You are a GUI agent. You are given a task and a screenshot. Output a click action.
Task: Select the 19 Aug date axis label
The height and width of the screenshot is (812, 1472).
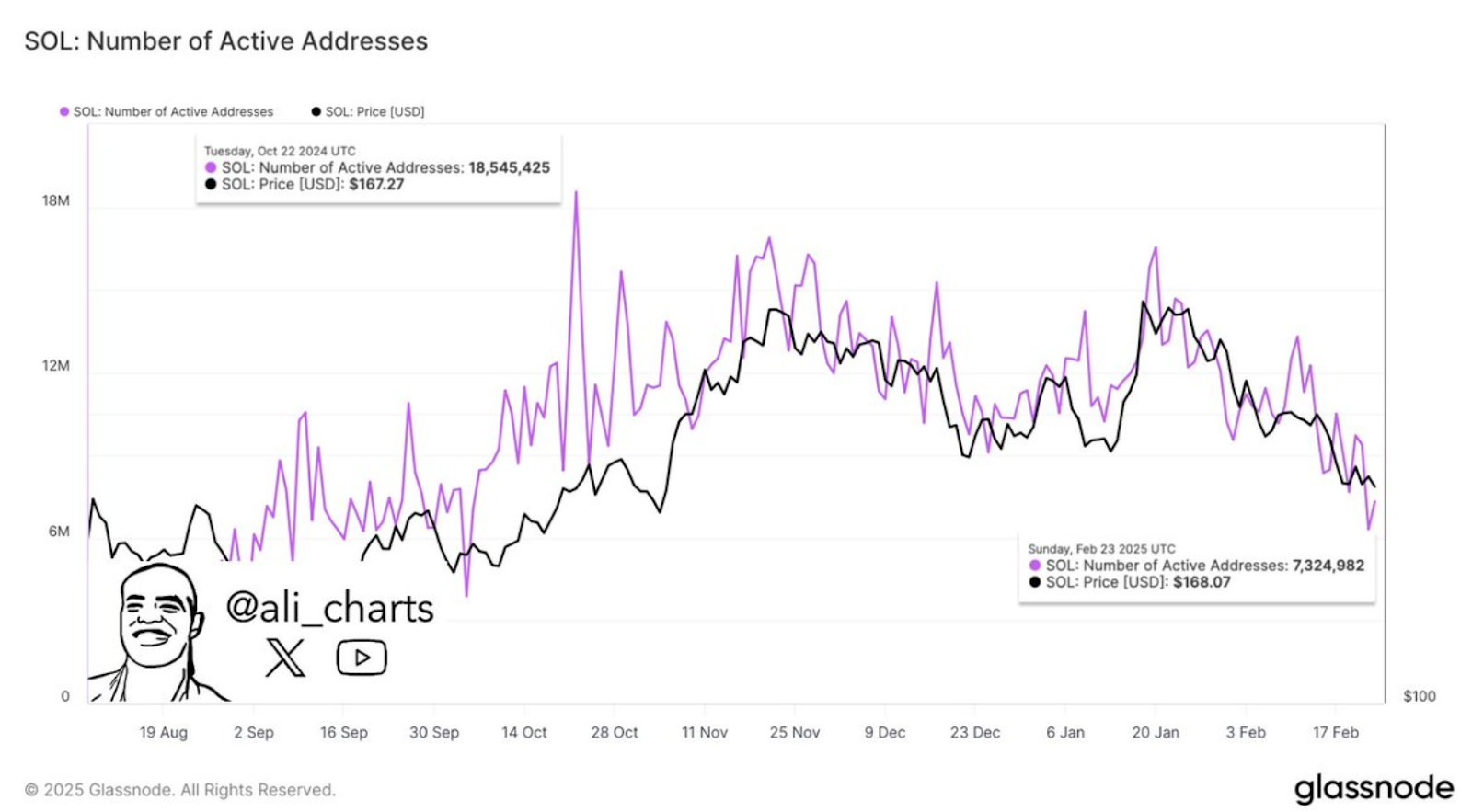click(164, 732)
